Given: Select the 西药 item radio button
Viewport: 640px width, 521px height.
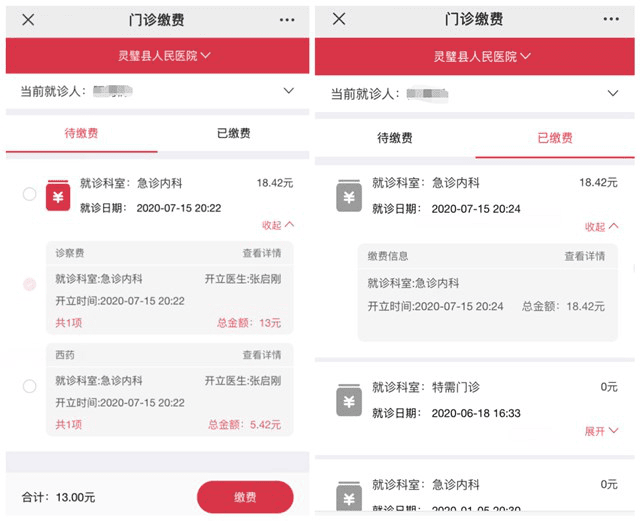Looking at the screenshot, I should [x=30, y=386].
